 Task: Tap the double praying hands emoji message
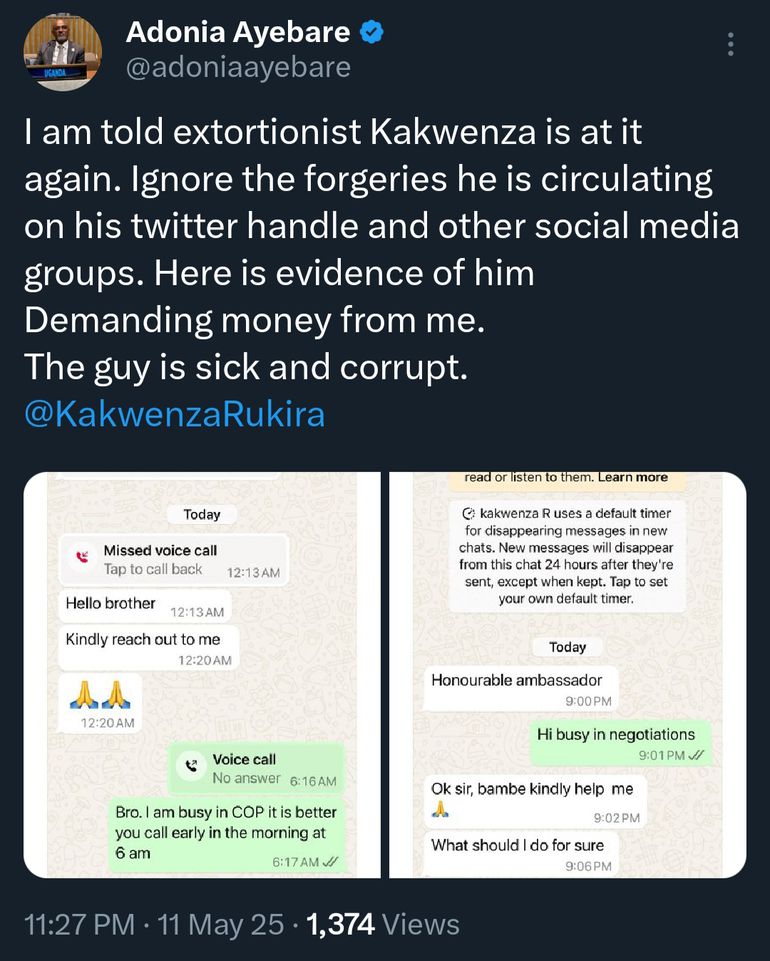coord(101,691)
